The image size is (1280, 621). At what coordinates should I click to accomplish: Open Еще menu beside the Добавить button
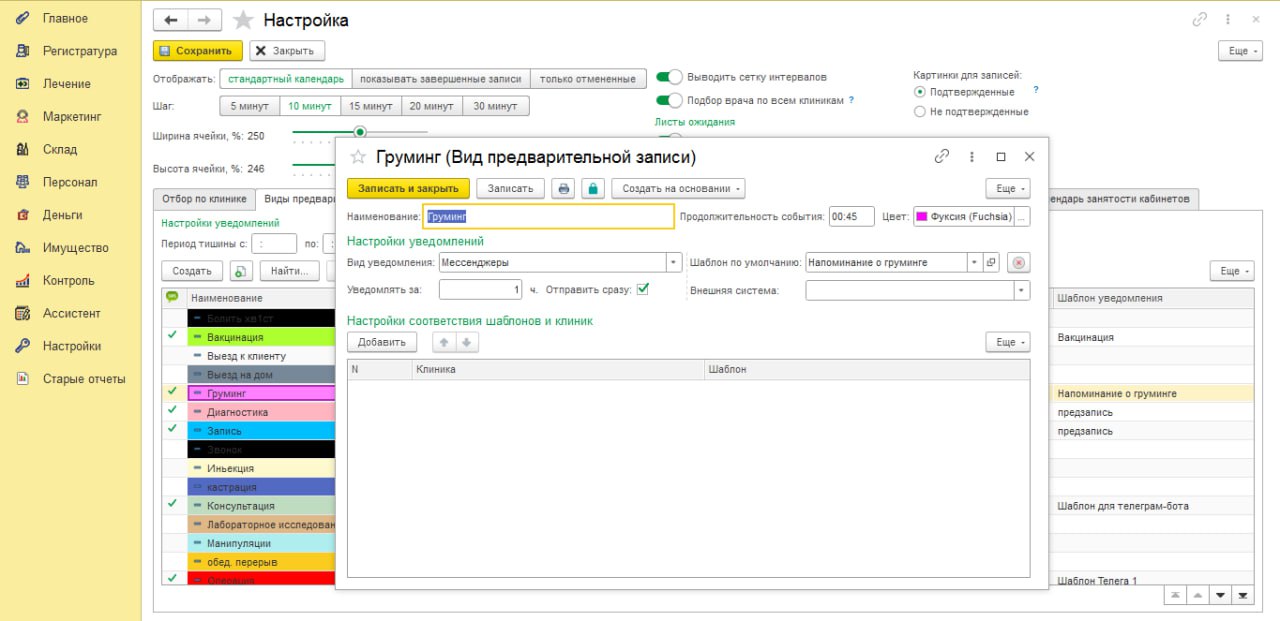(1007, 342)
